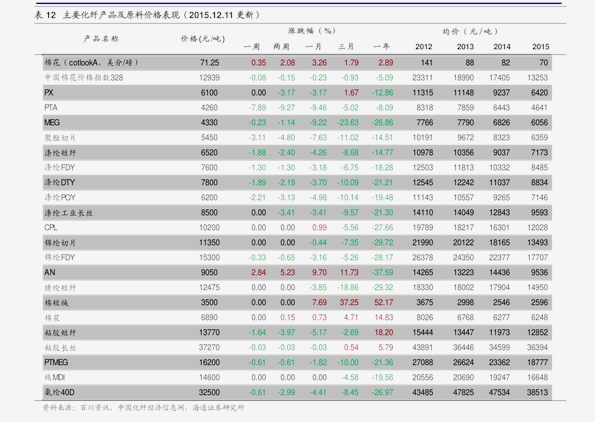Select the 资料来源 source footnote
This screenshot has height=422, width=595.
(144, 408)
